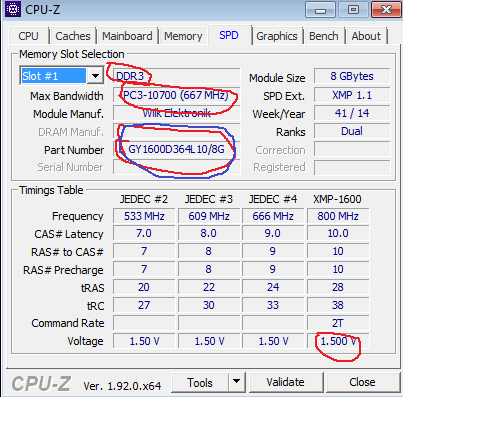Click the tRC value 27
Viewport: 496px width, 445px height.
point(144,305)
